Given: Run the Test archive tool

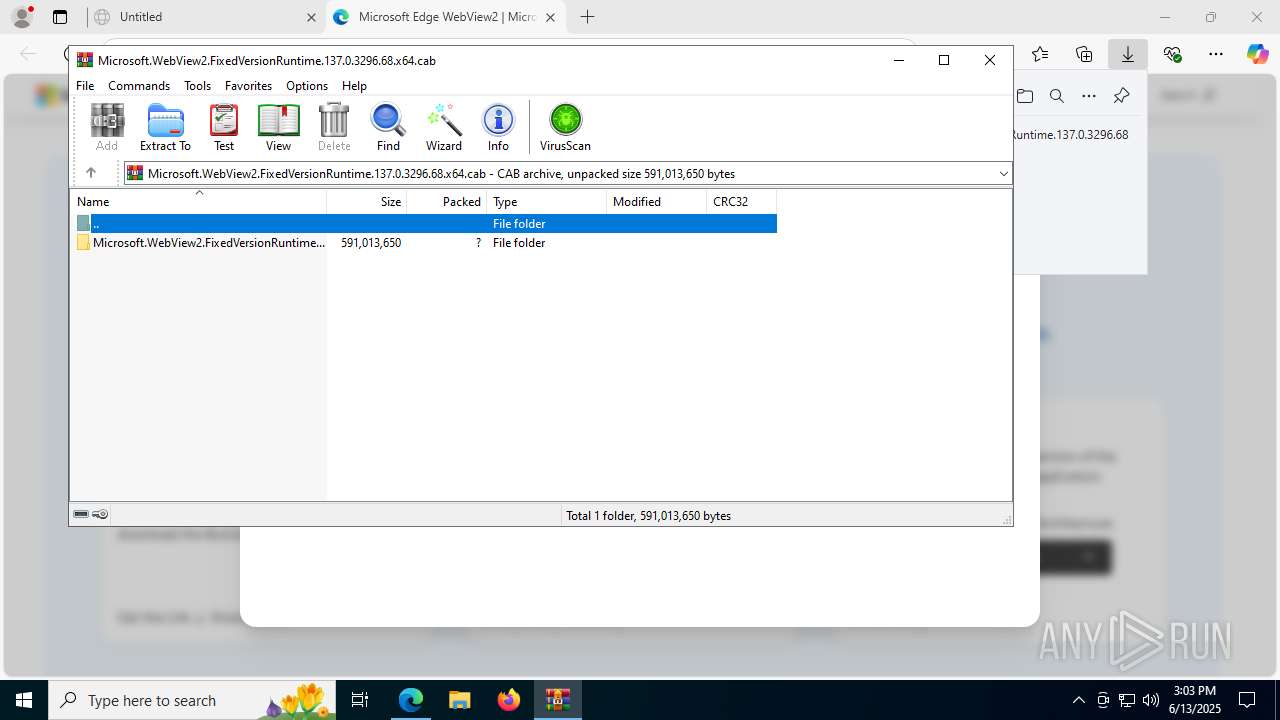Looking at the screenshot, I should point(224,127).
